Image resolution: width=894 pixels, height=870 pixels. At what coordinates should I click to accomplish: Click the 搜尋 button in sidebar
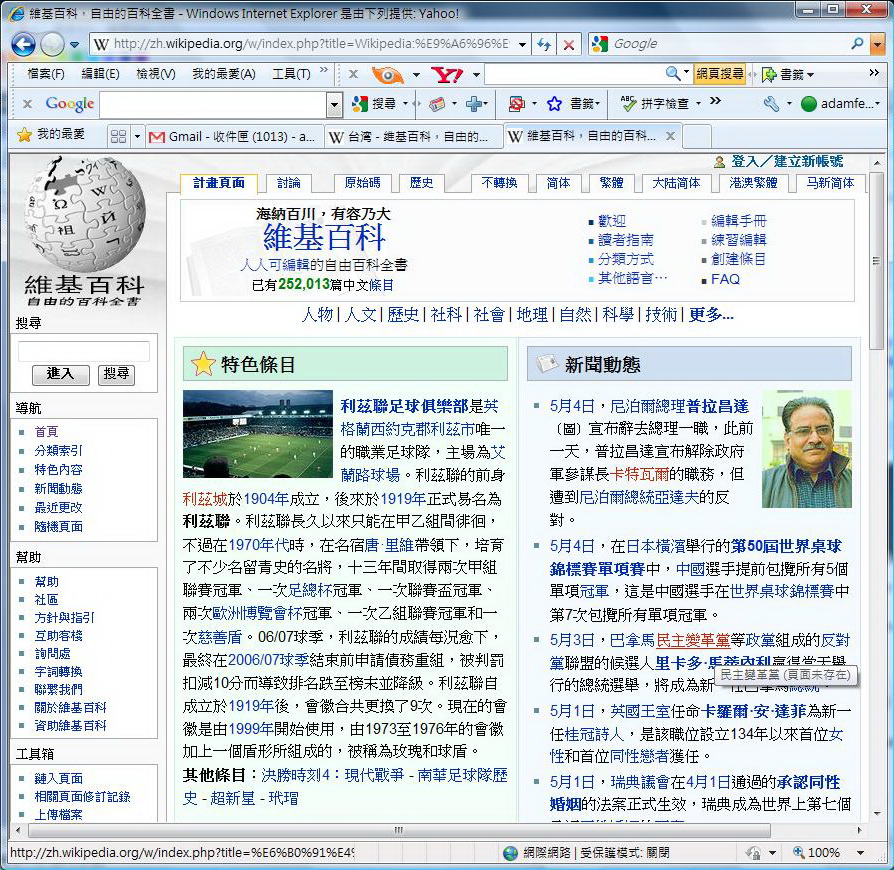click(116, 374)
